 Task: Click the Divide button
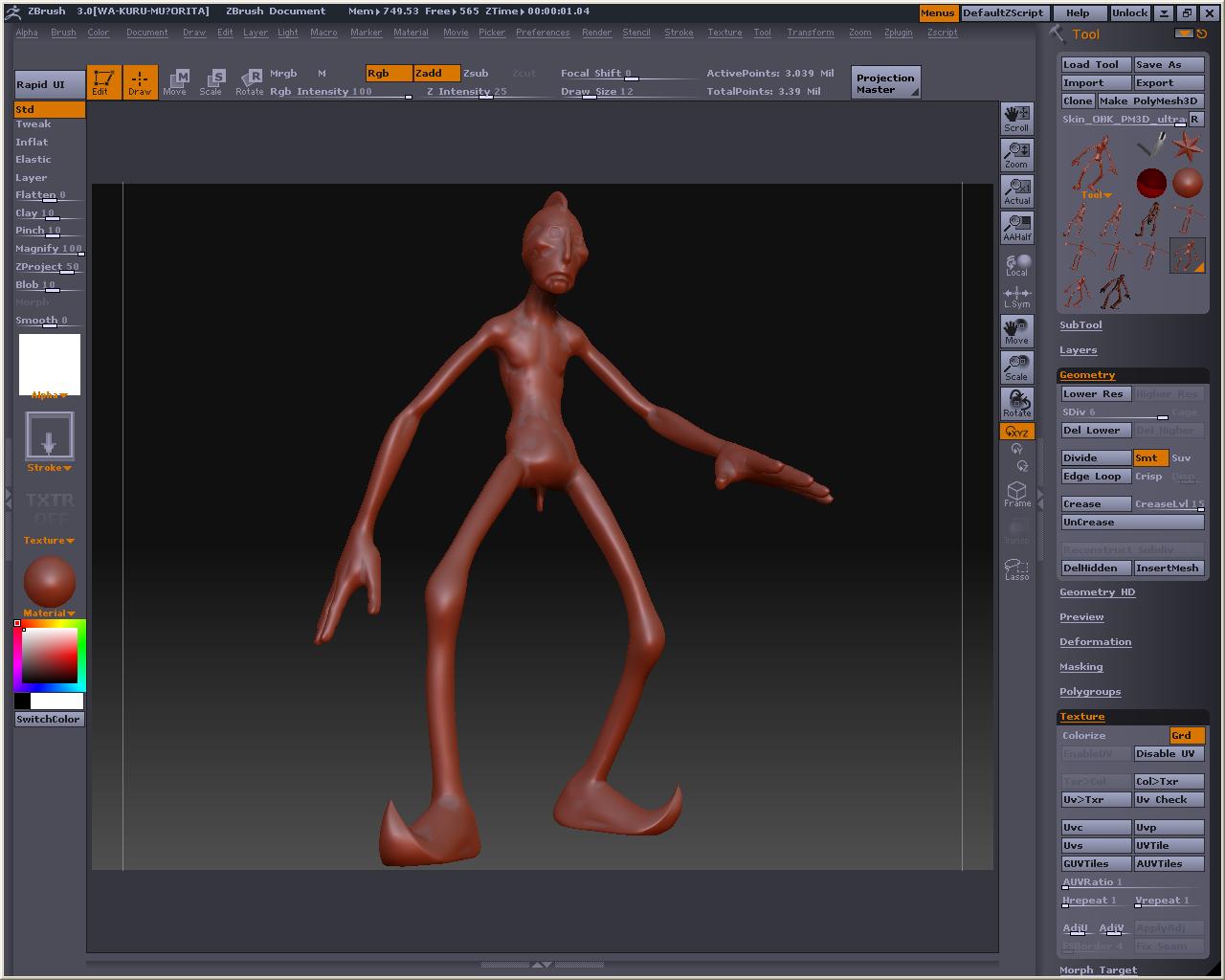pos(1096,458)
